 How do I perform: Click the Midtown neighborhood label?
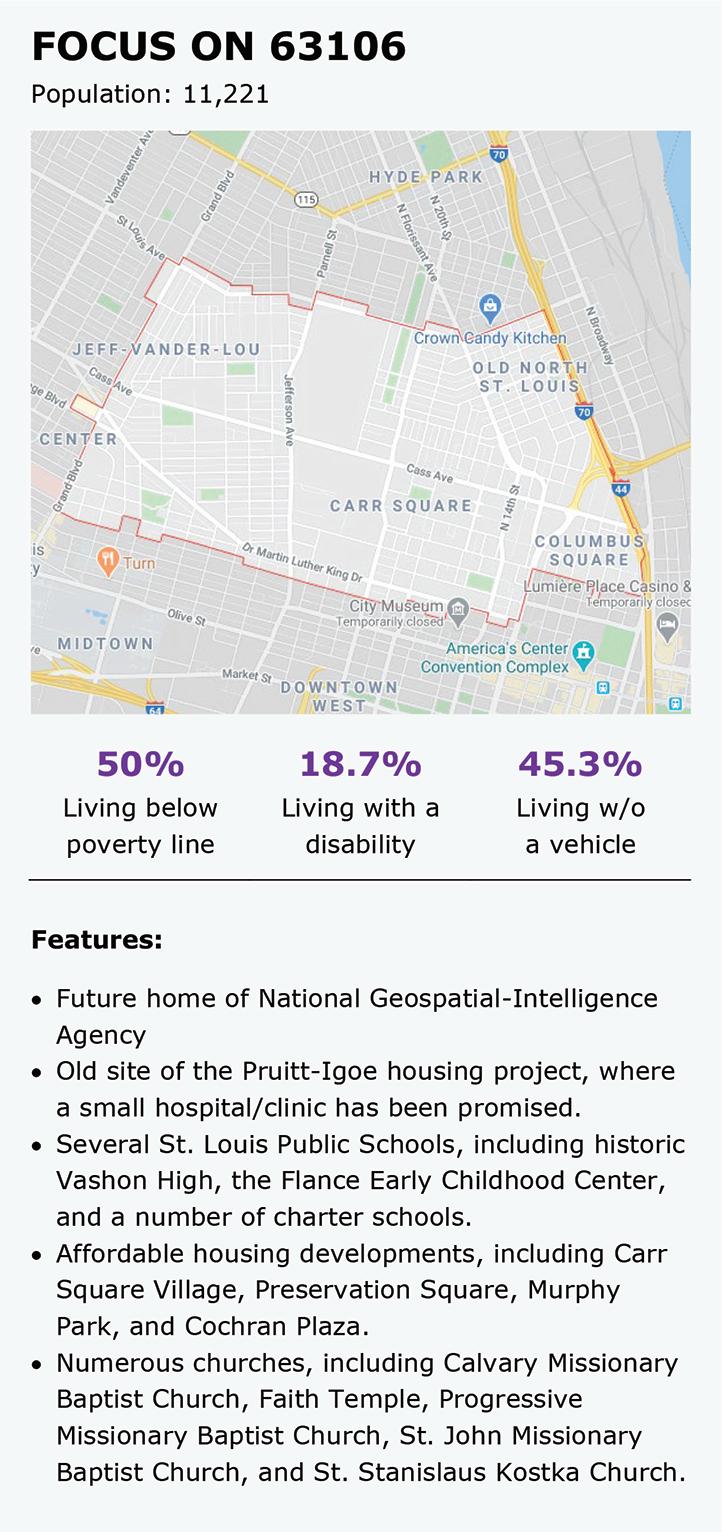[x=105, y=643]
